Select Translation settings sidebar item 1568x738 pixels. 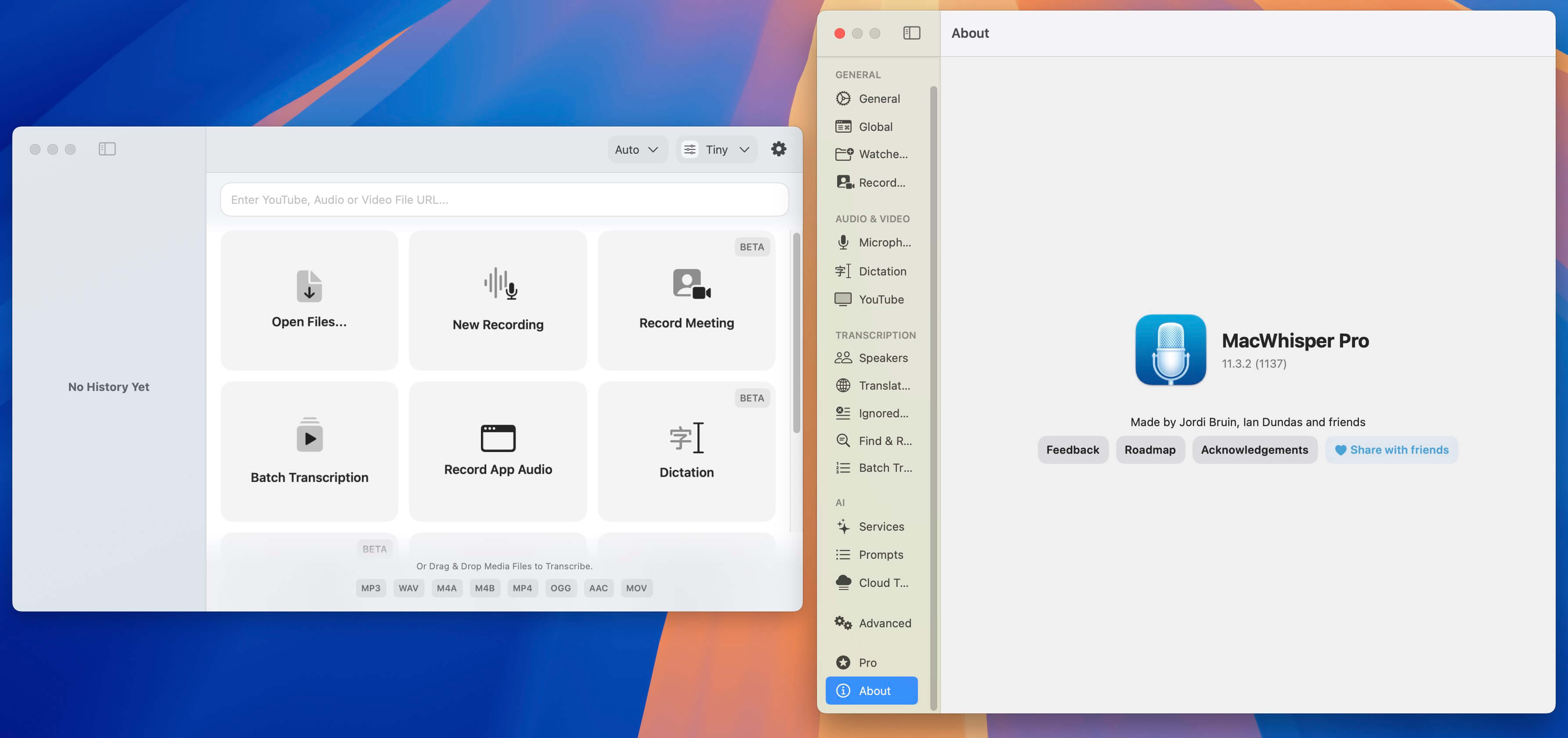point(872,385)
